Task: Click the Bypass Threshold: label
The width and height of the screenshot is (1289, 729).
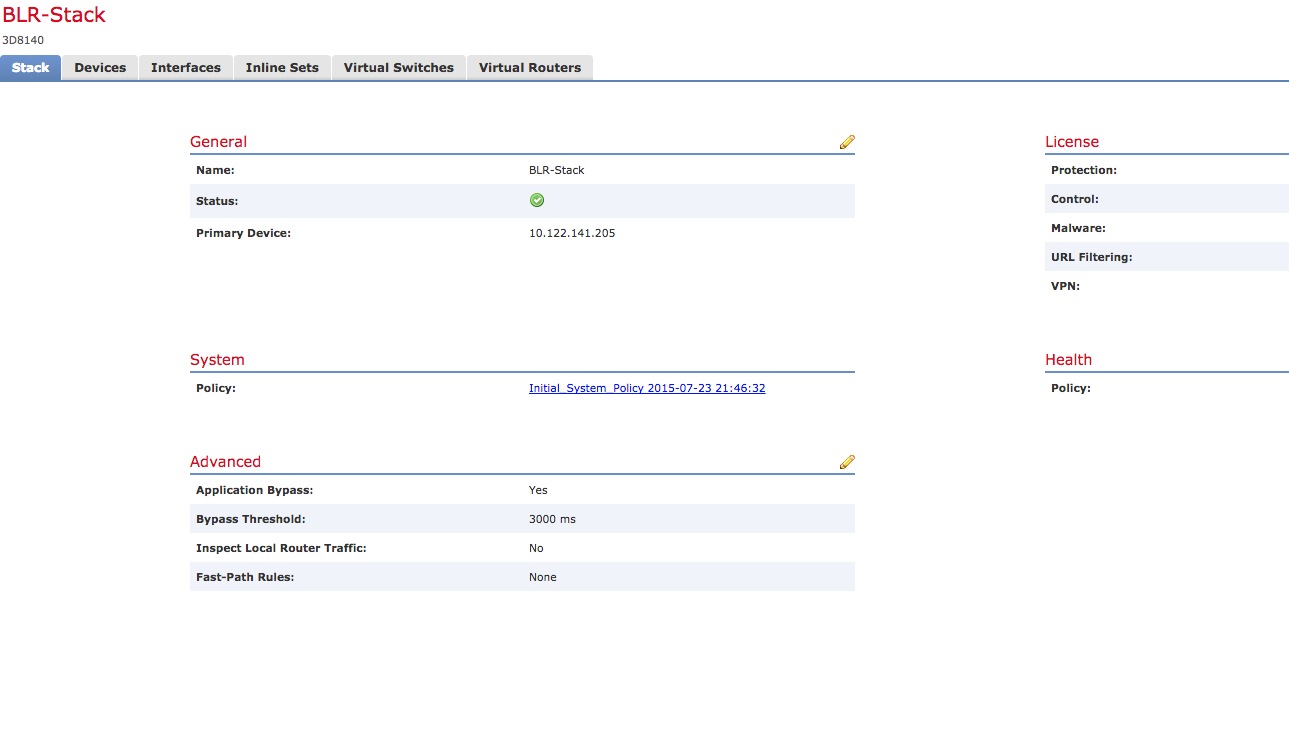Action: pyautogui.click(x=251, y=519)
